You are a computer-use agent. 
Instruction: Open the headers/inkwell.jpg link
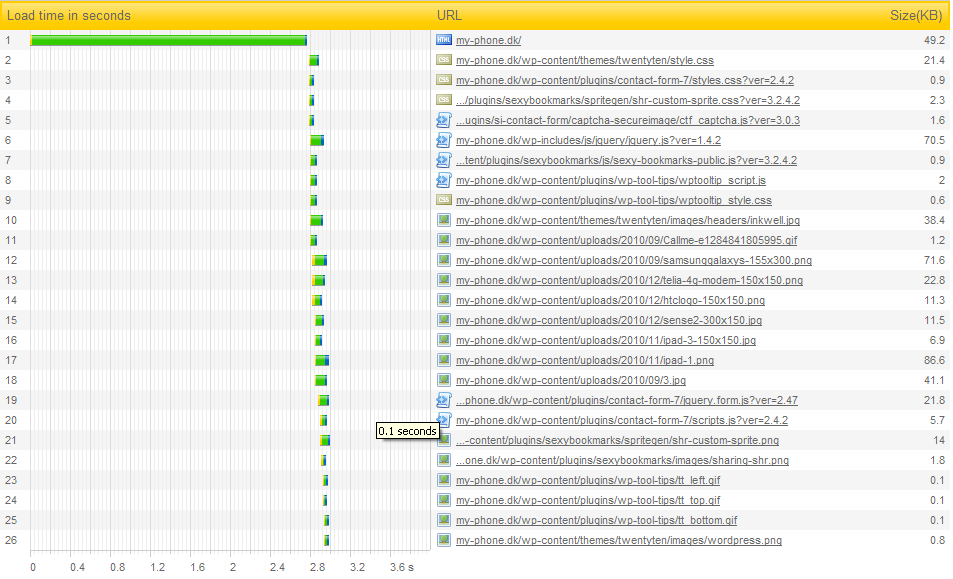click(628, 221)
